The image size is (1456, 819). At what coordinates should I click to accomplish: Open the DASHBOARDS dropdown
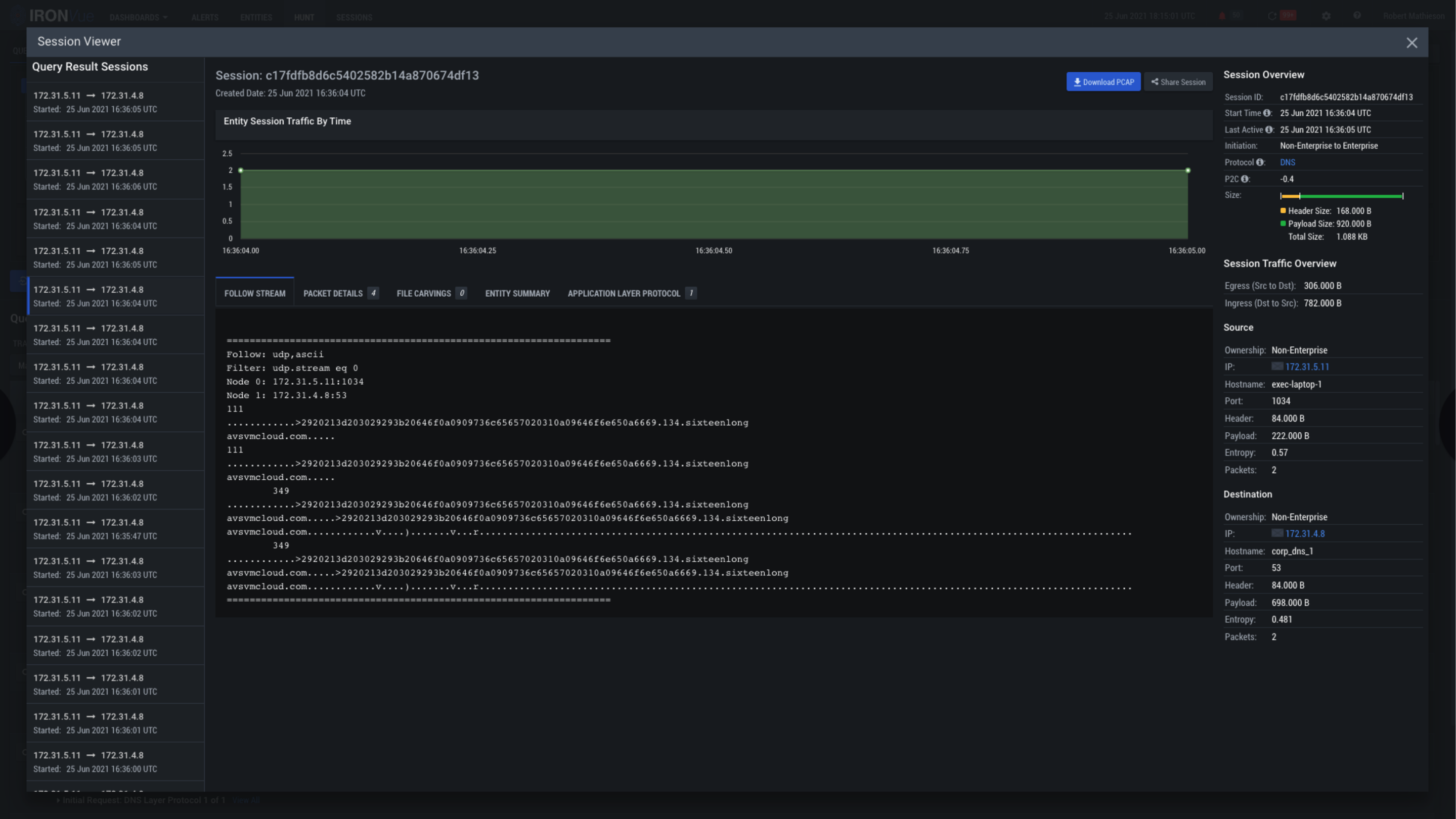[139, 17]
